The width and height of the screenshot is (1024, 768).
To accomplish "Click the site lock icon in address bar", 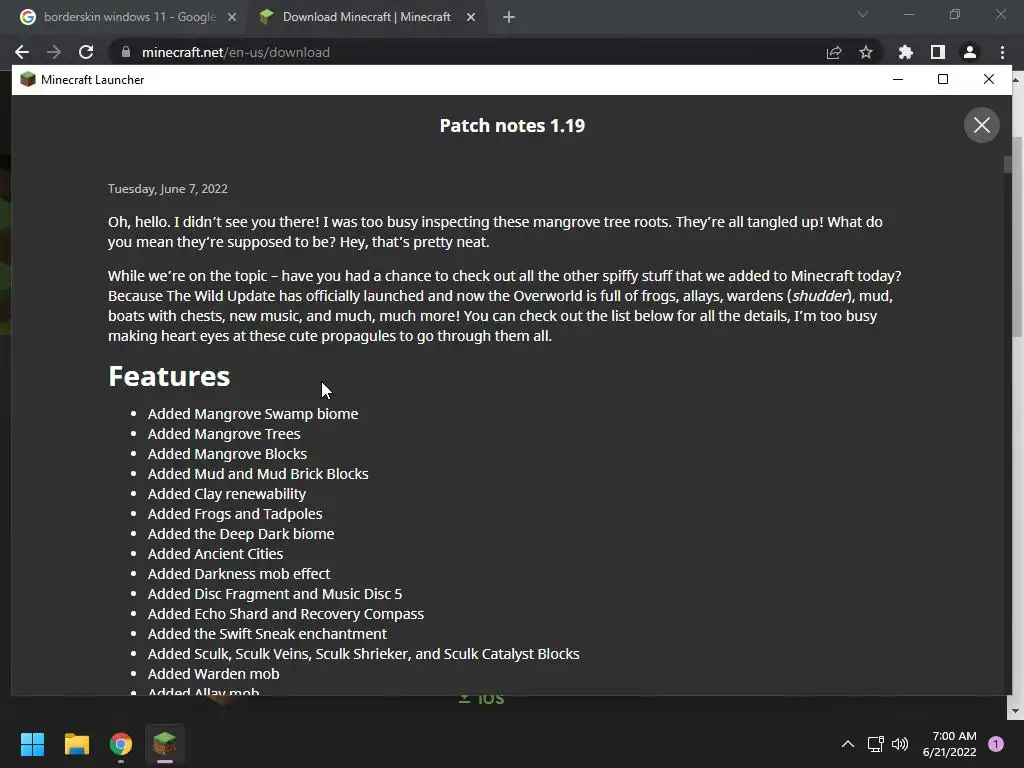I will click(126, 52).
